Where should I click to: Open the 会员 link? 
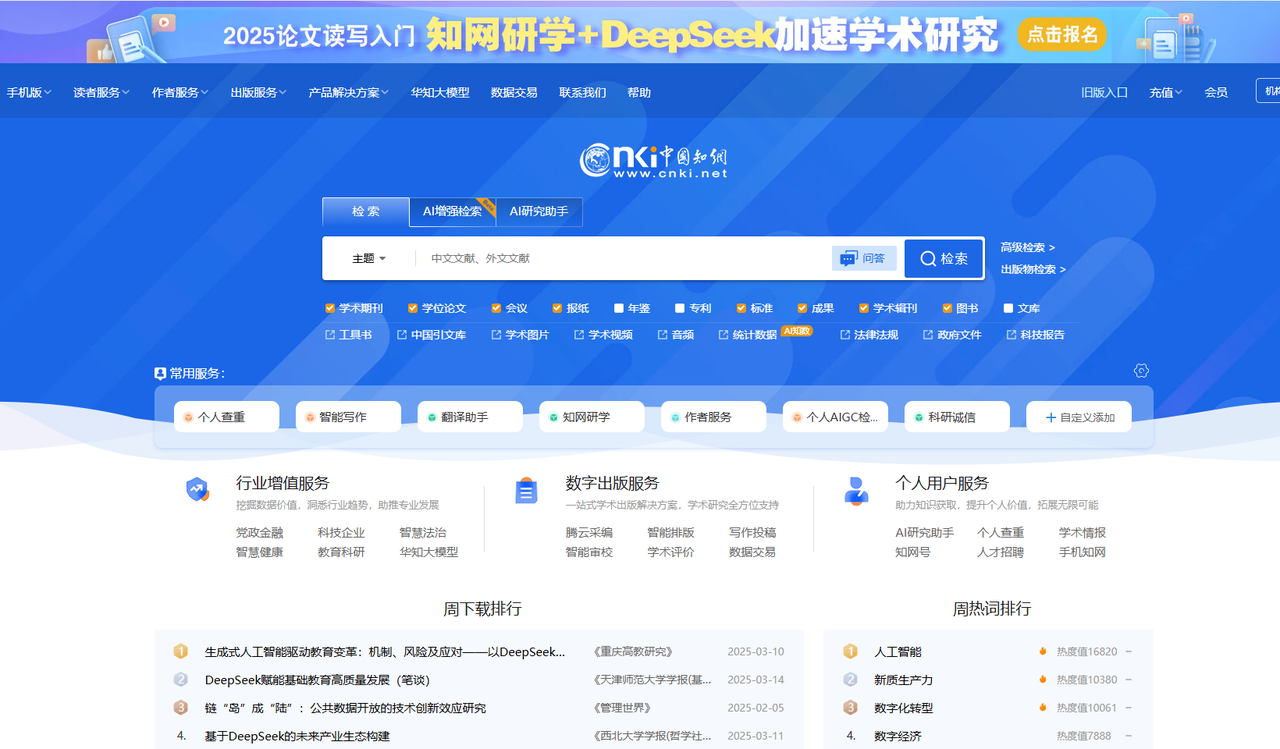[1216, 92]
